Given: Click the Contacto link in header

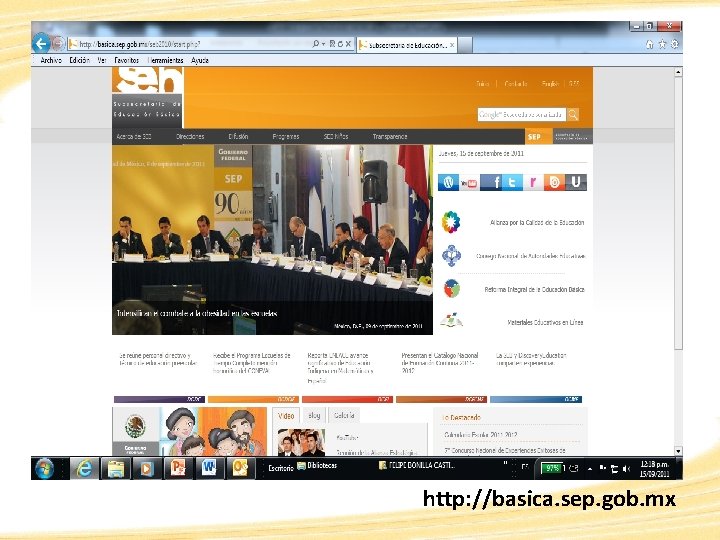Looking at the screenshot, I should [x=516, y=84].
